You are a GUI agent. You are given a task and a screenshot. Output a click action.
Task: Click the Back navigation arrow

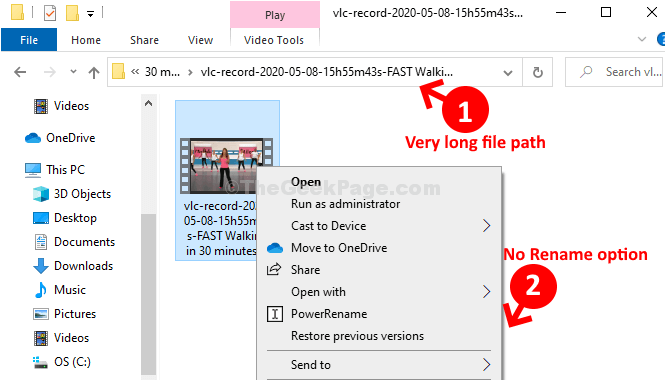[20, 72]
